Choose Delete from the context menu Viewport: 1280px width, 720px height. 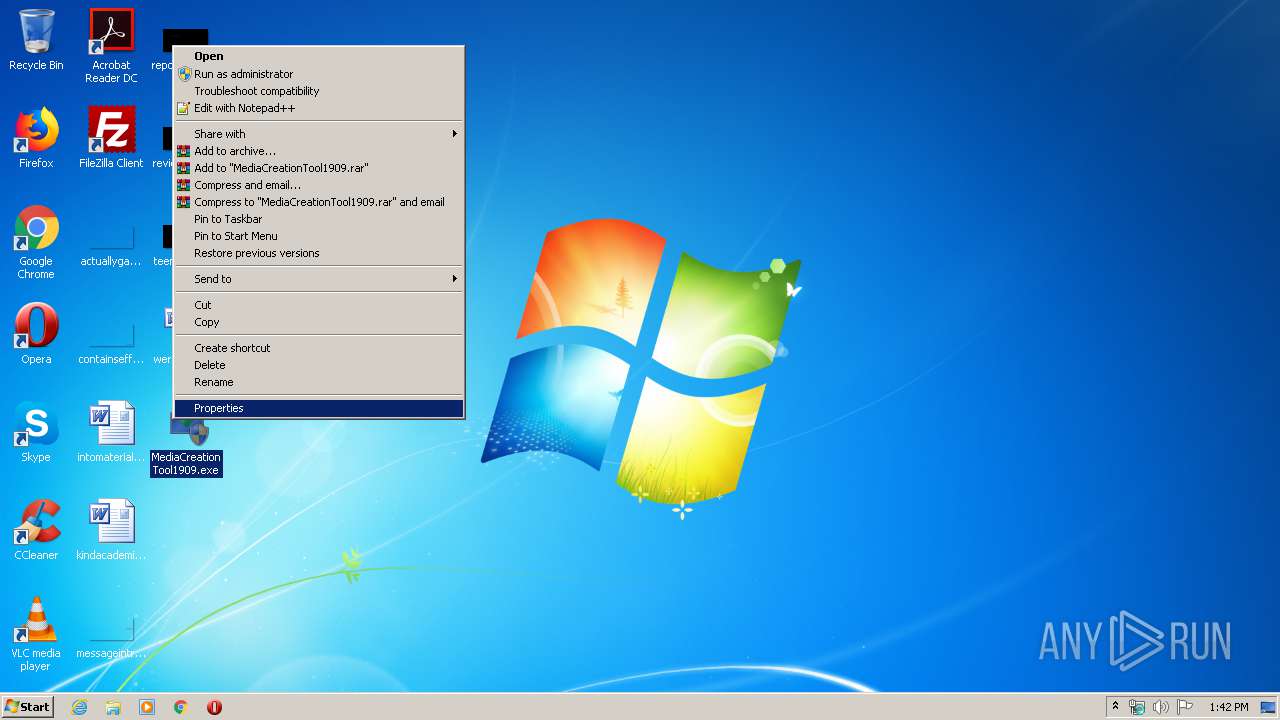(x=319, y=365)
